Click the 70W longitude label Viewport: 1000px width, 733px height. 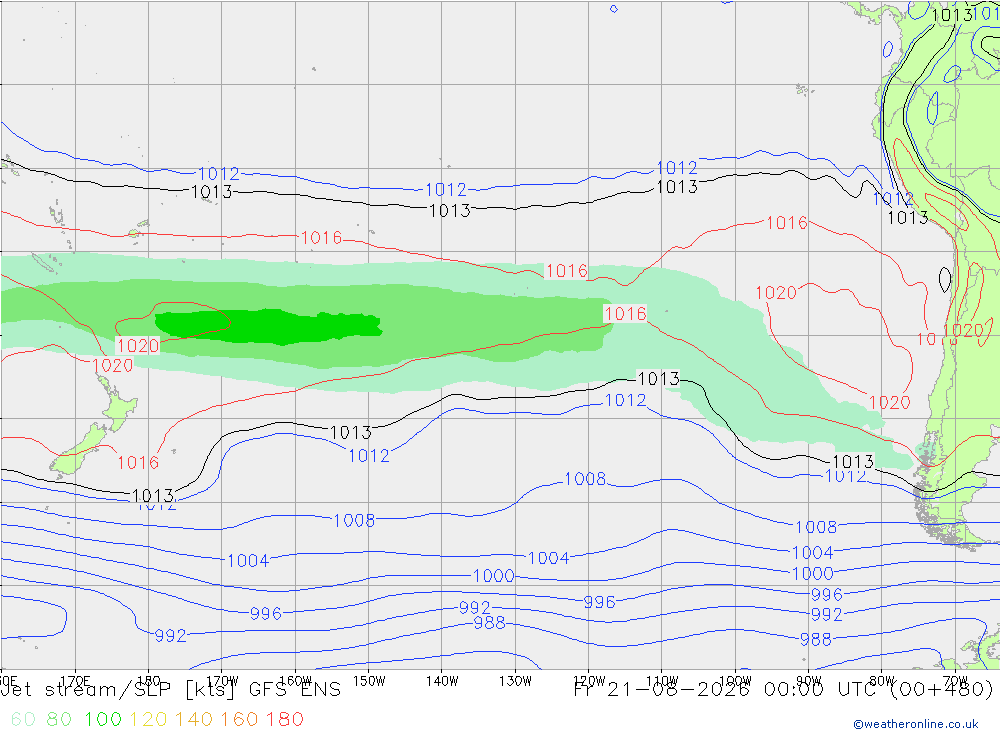pyautogui.click(x=955, y=681)
